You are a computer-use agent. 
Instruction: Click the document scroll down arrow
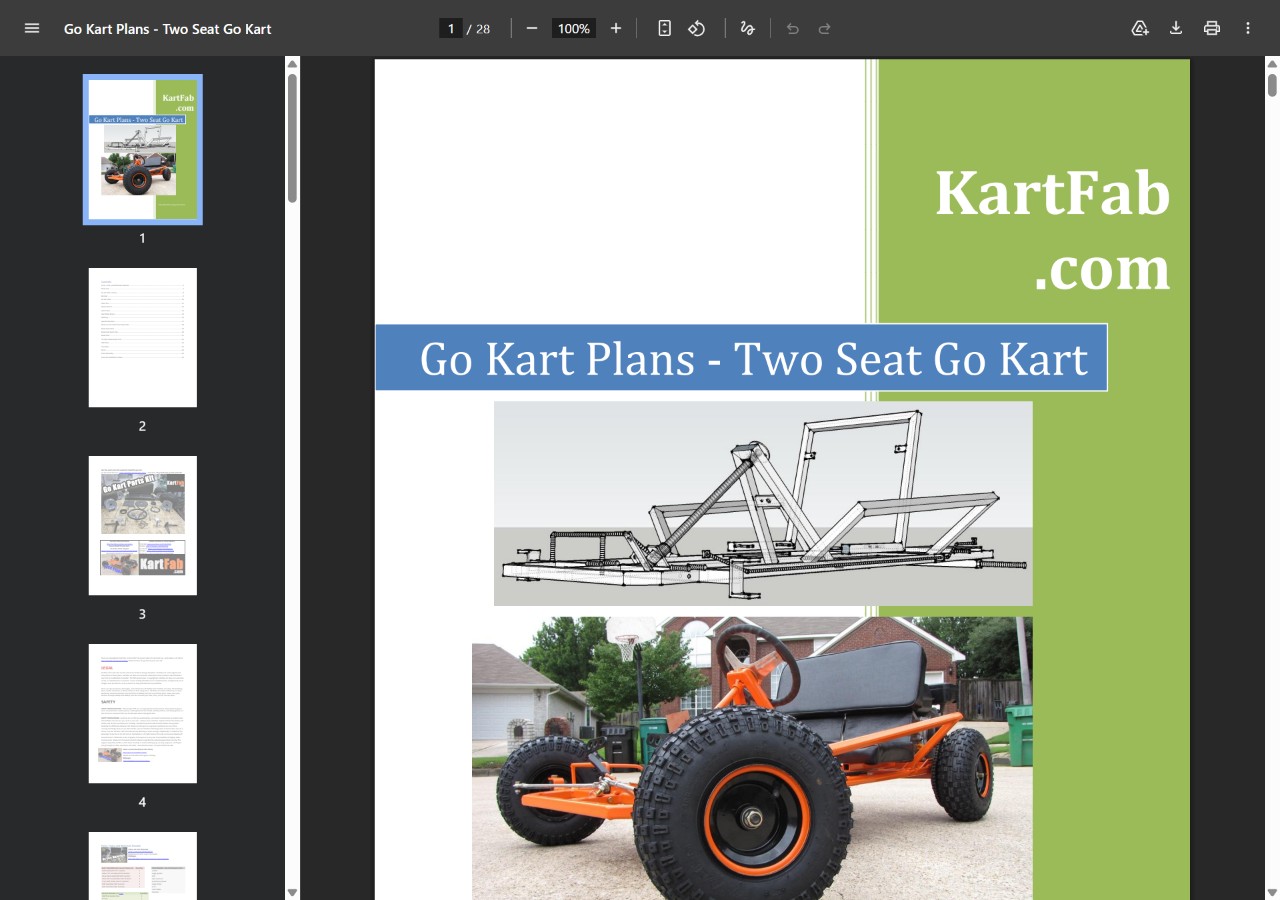coord(1272,892)
